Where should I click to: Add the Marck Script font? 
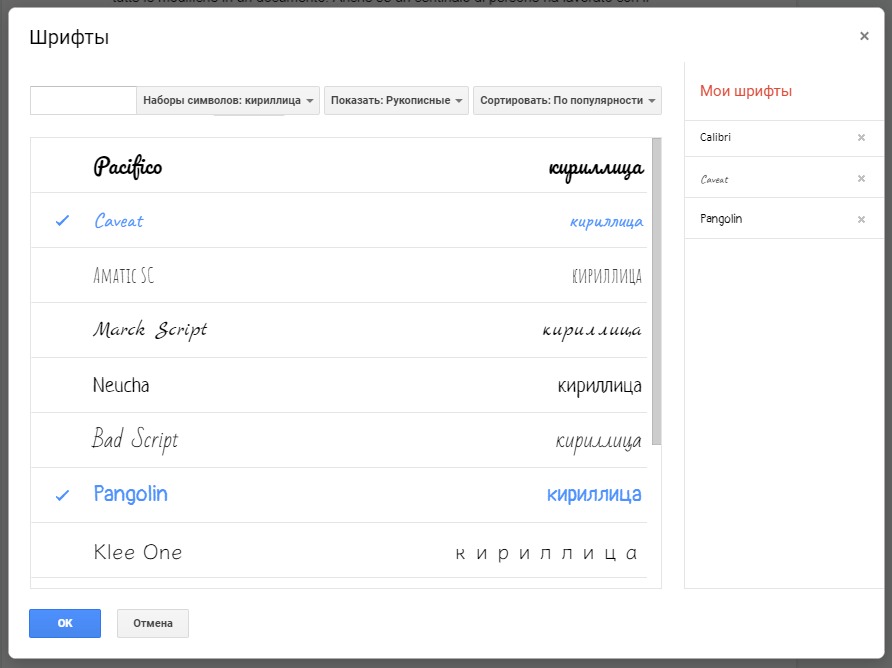339,330
